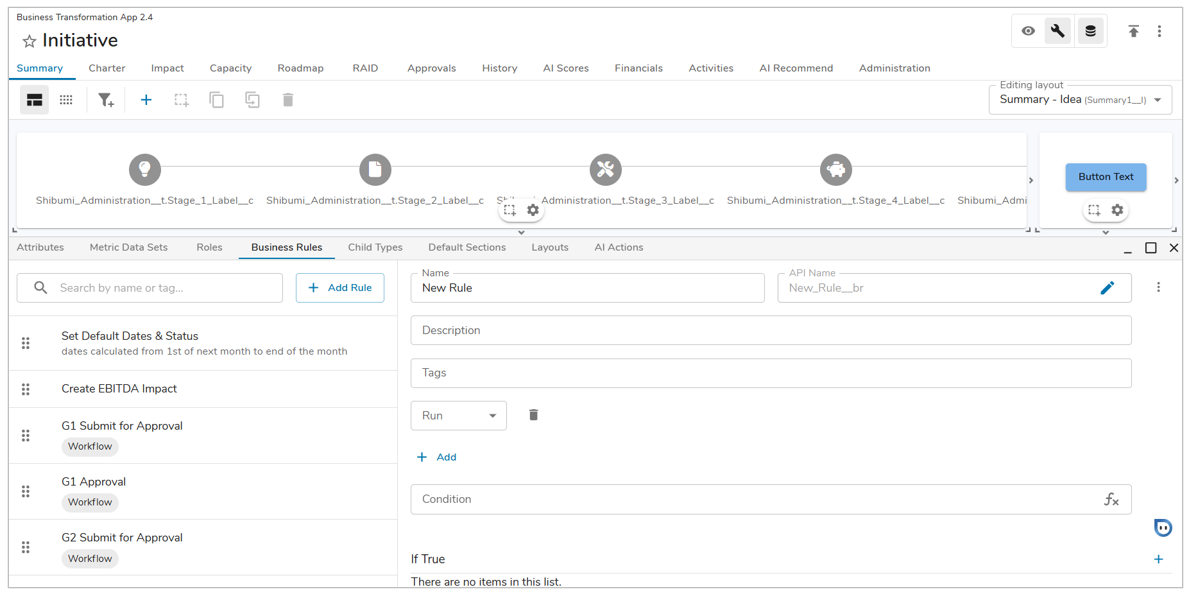Viewport: 1187px width, 593px height.
Task: Click the trash icon in layout toolbar
Action: click(288, 100)
